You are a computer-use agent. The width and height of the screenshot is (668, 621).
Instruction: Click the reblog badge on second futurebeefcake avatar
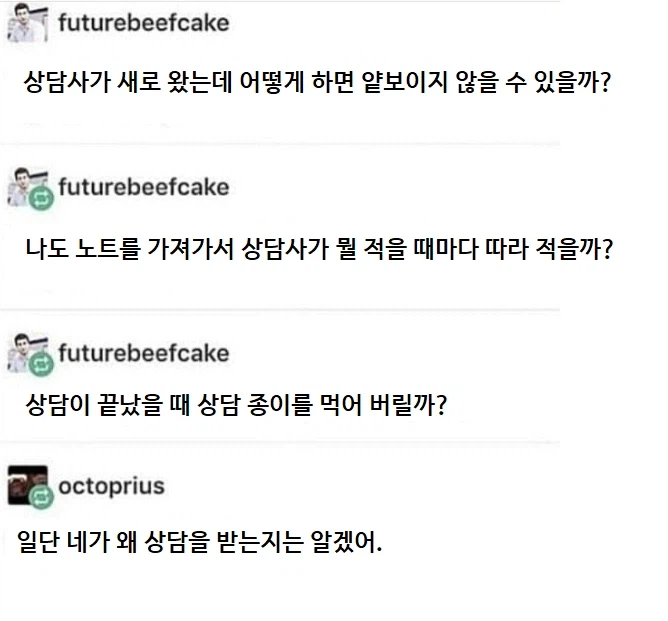42,198
